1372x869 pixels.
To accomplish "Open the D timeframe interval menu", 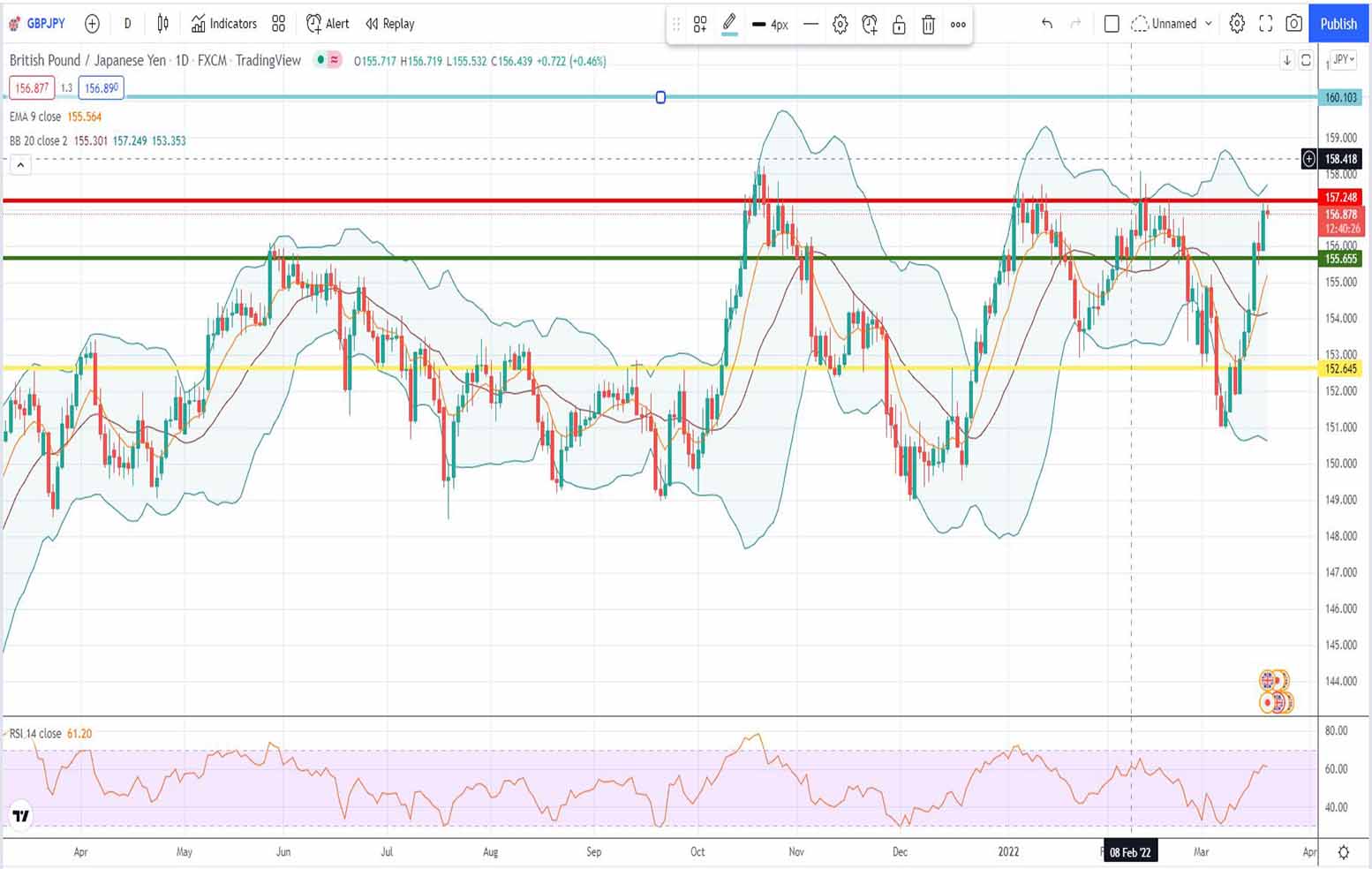I will point(127,24).
